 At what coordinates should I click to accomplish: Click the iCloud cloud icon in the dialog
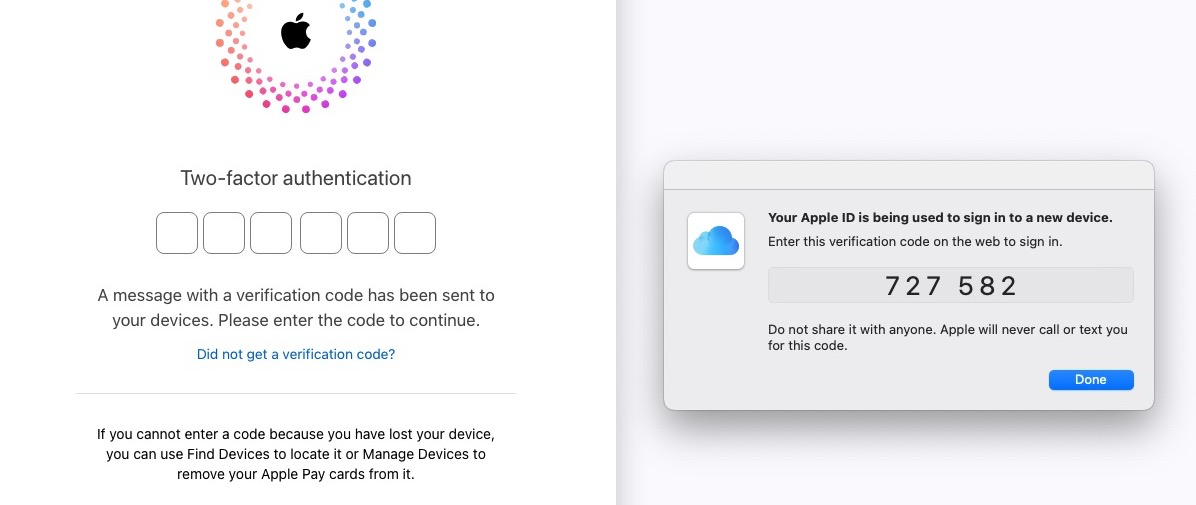tap(715, 241)
